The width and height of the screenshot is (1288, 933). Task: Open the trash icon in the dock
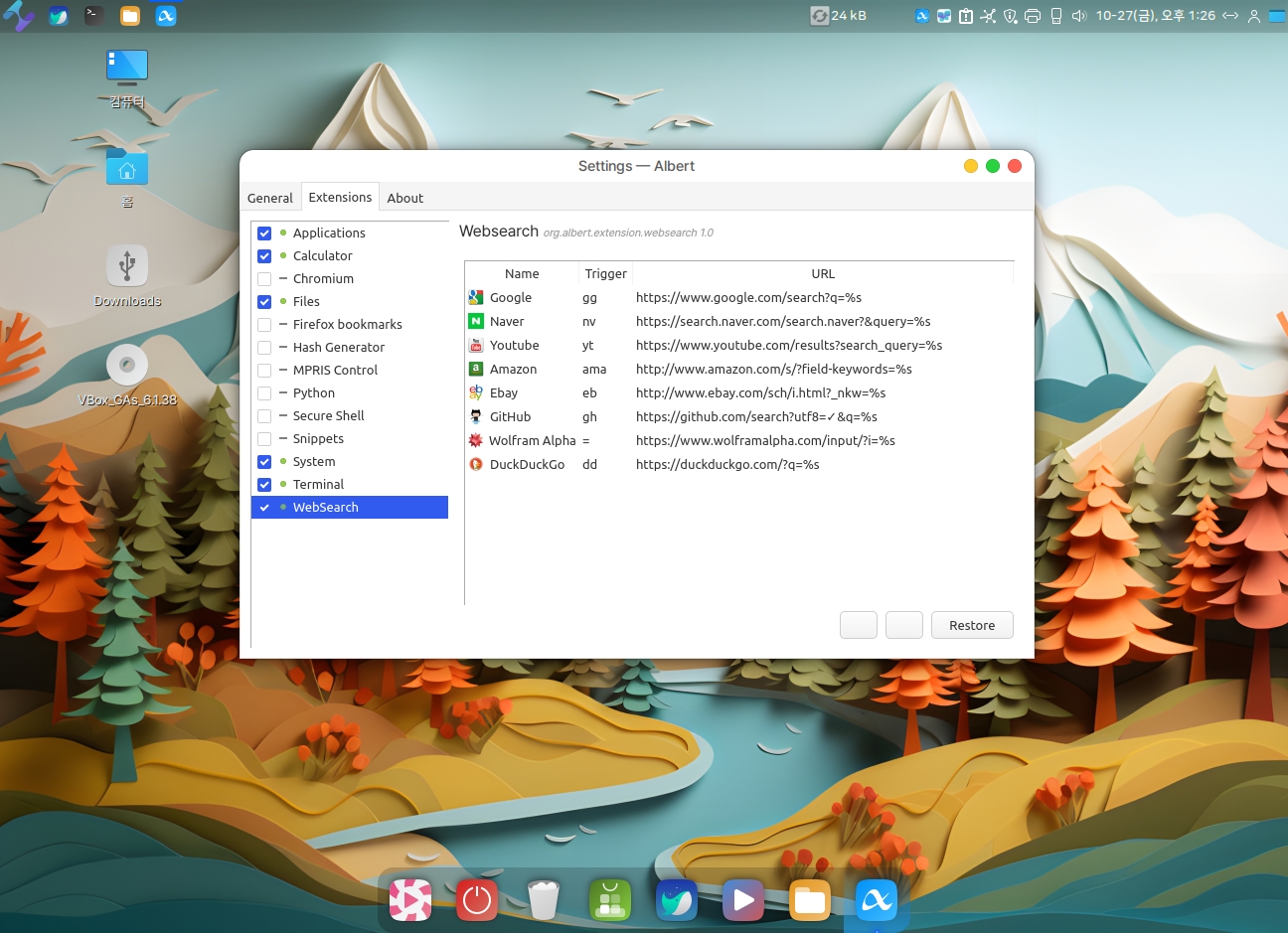543,900
